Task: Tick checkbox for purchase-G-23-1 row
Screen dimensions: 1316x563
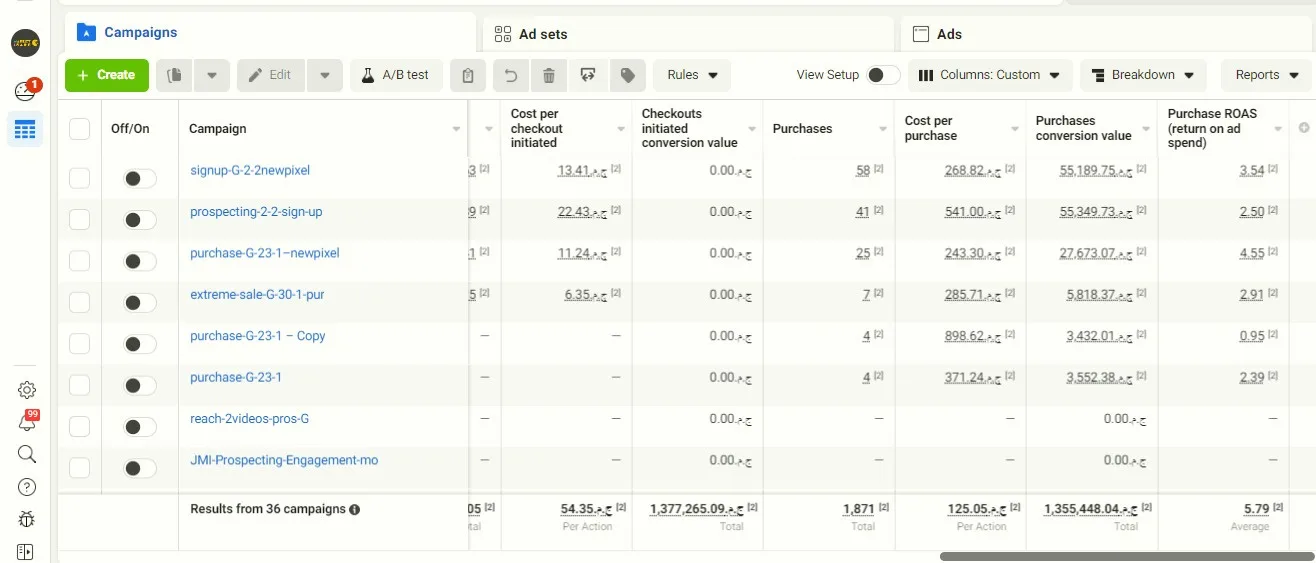Action: (79, 385)
